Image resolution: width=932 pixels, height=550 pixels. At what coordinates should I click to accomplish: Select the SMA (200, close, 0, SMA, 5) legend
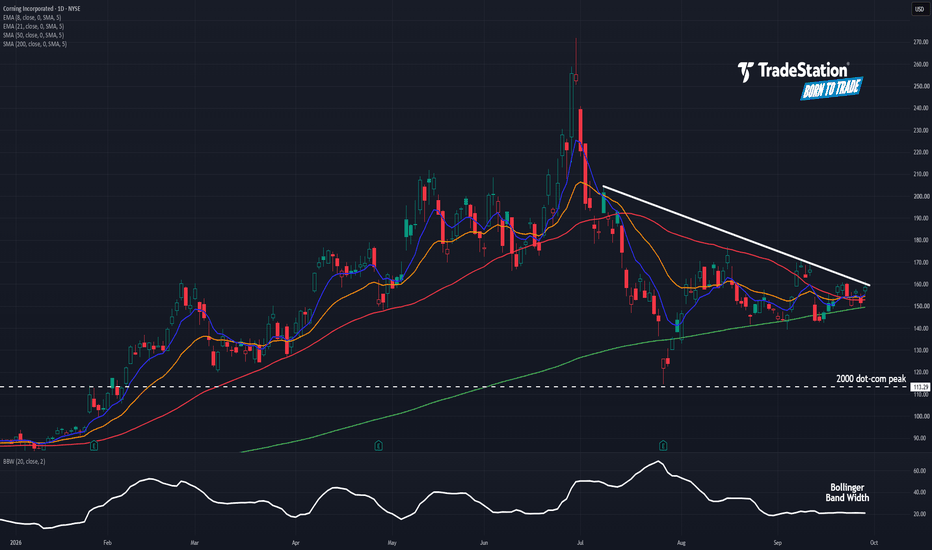(34, 44)
